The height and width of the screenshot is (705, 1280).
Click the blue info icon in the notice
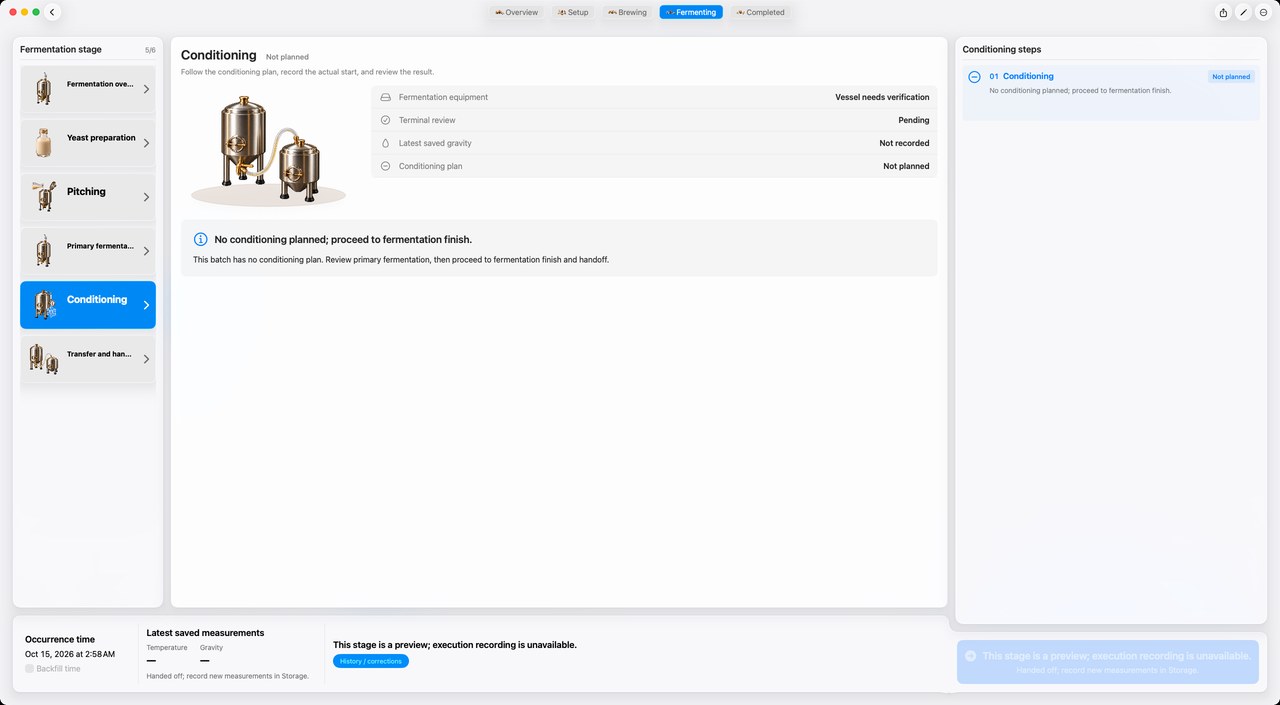pos(200,240)
